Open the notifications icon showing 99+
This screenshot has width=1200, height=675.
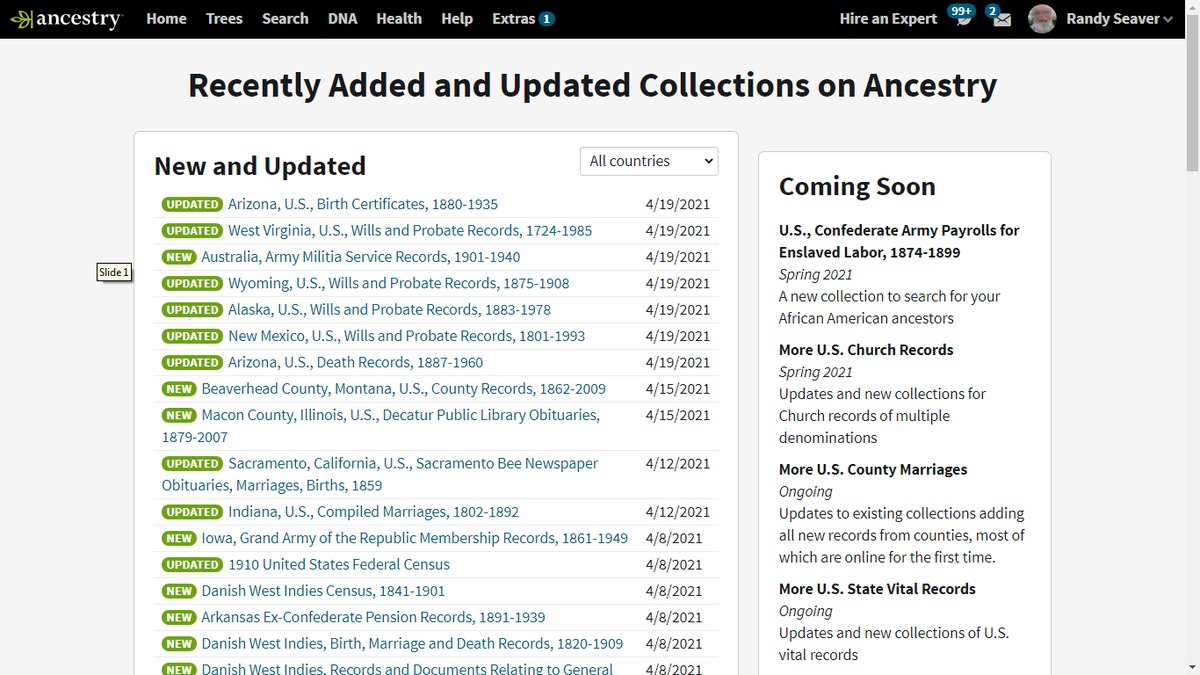coord(962,17)
